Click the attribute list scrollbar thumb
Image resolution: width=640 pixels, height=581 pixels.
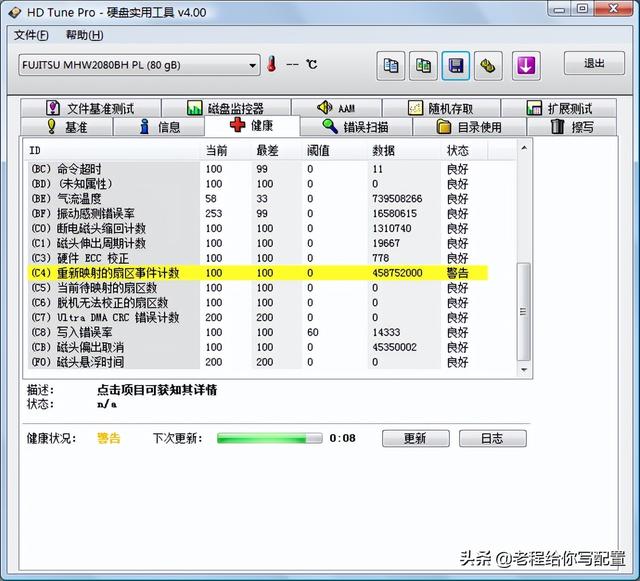pos(524,312)
